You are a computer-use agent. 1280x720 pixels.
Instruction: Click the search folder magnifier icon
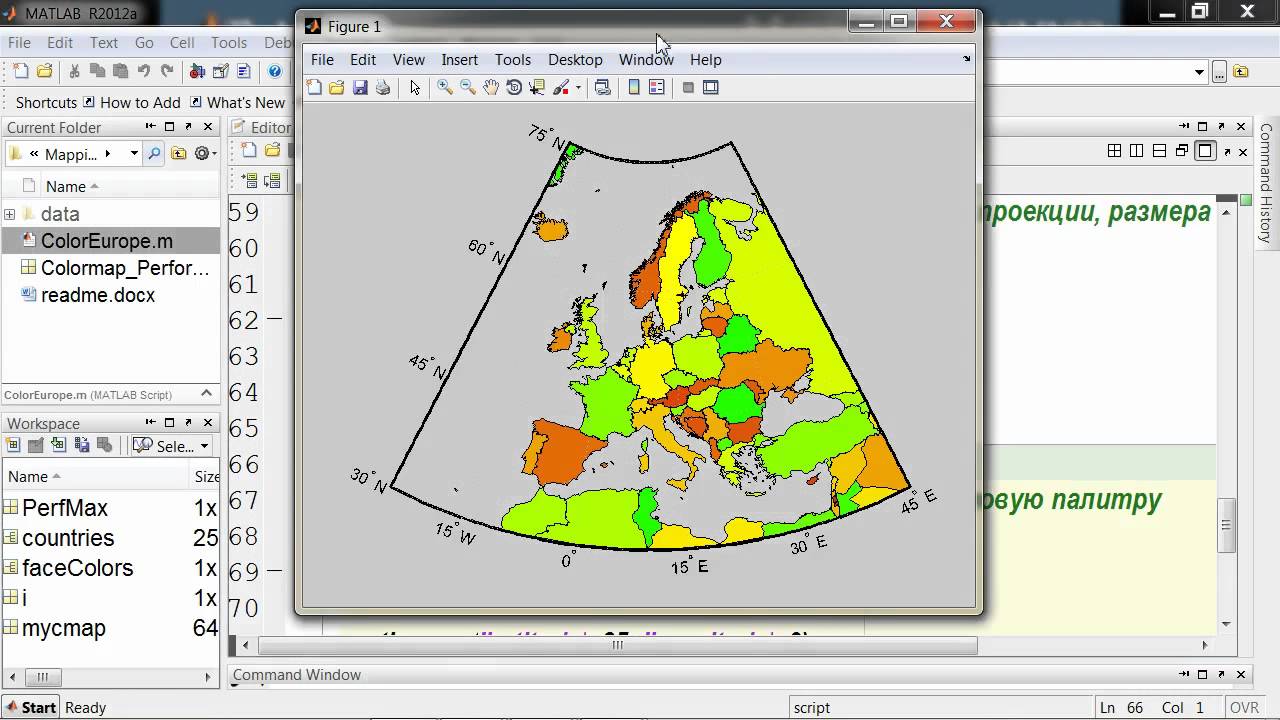click(154, 154)
